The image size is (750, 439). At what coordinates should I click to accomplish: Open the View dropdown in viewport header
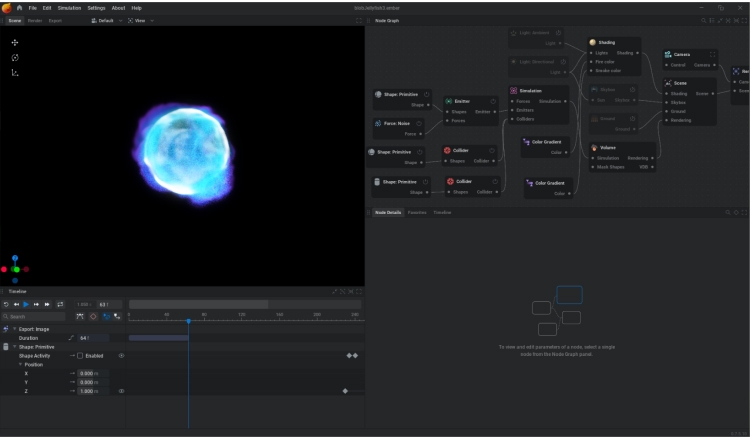141,21
